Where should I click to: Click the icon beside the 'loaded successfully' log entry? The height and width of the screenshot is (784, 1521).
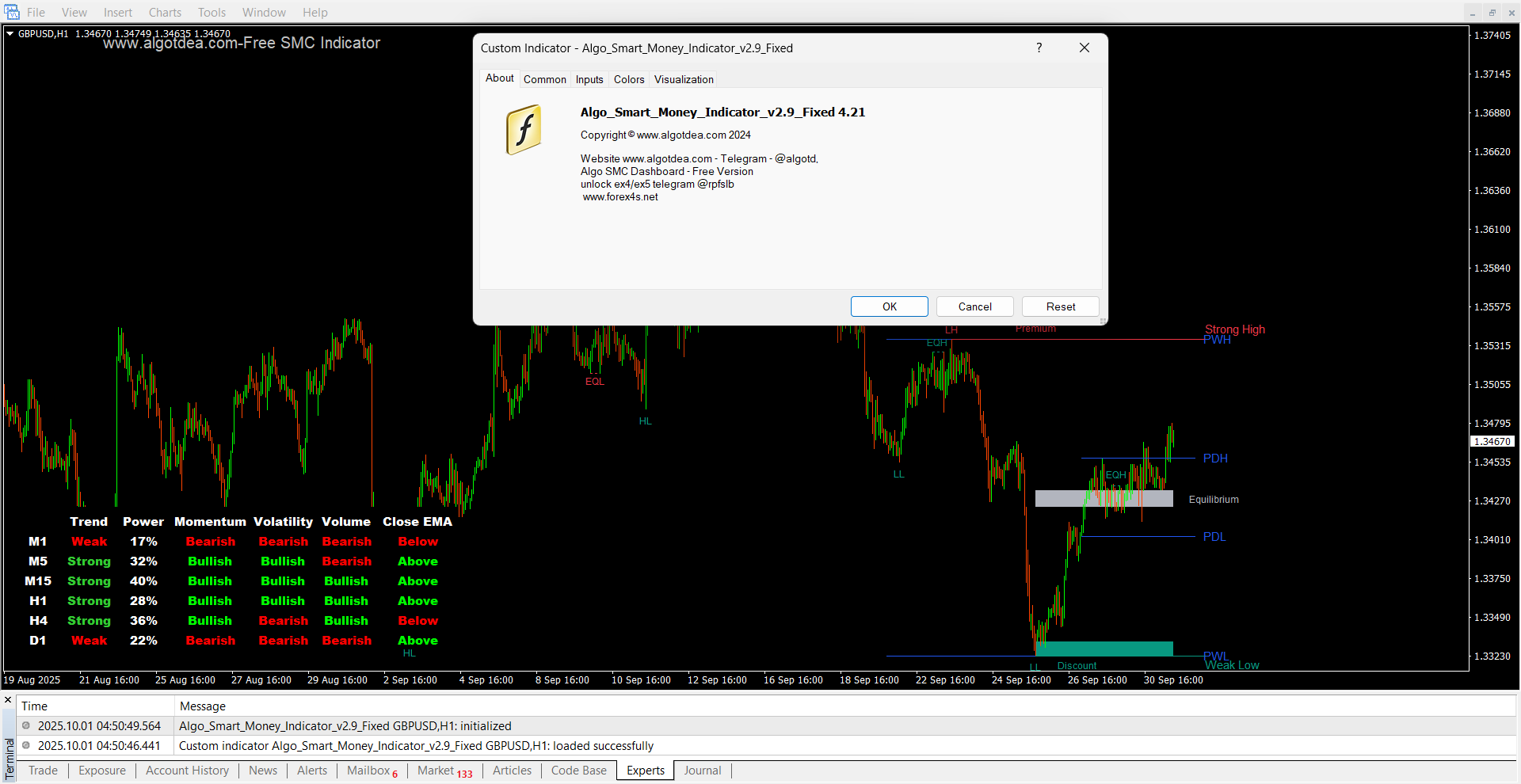(x=26, y=745)
